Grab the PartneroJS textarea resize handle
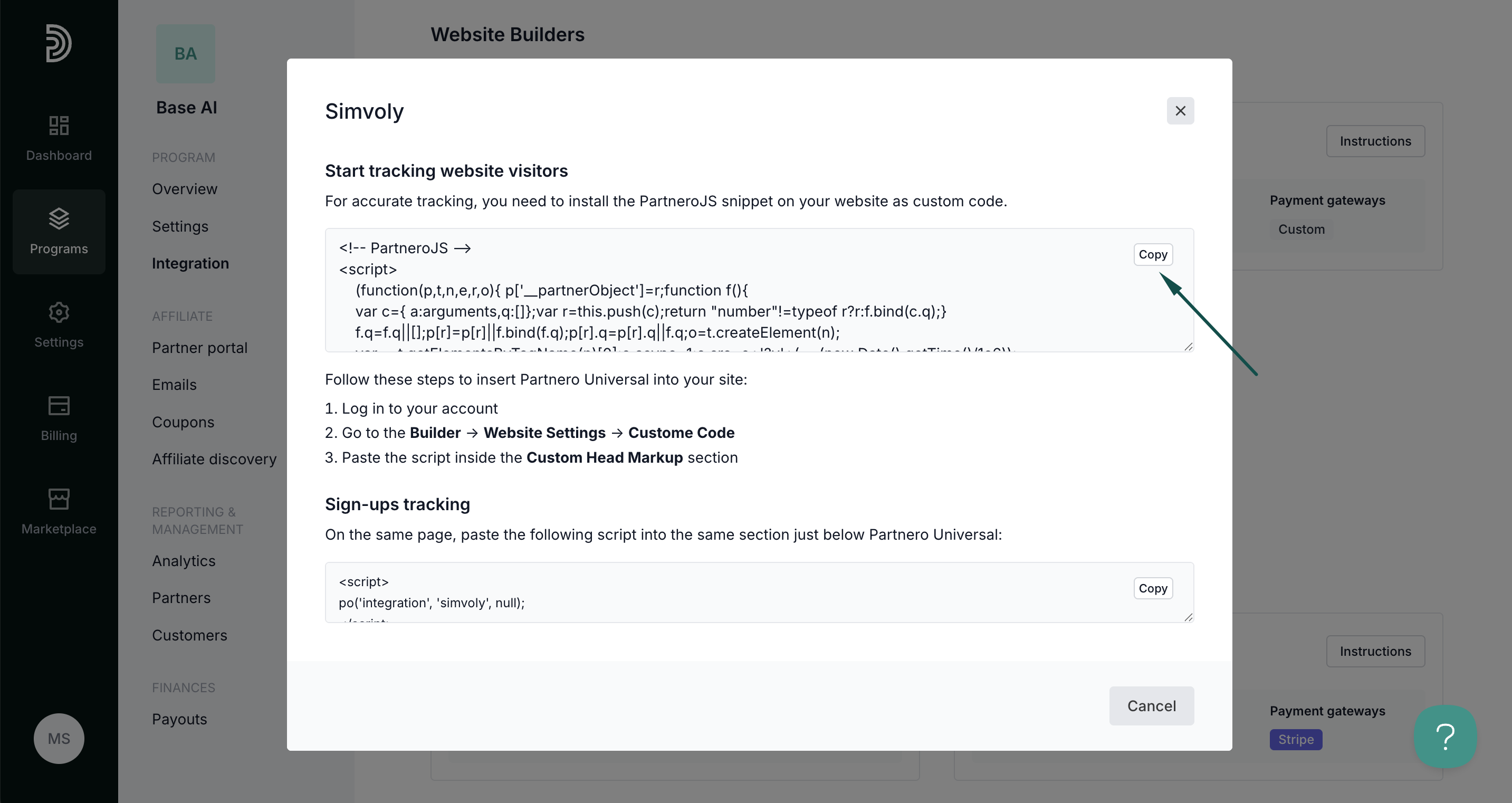This screenshot has height=803, width=1512. (x=1188, y=346)
